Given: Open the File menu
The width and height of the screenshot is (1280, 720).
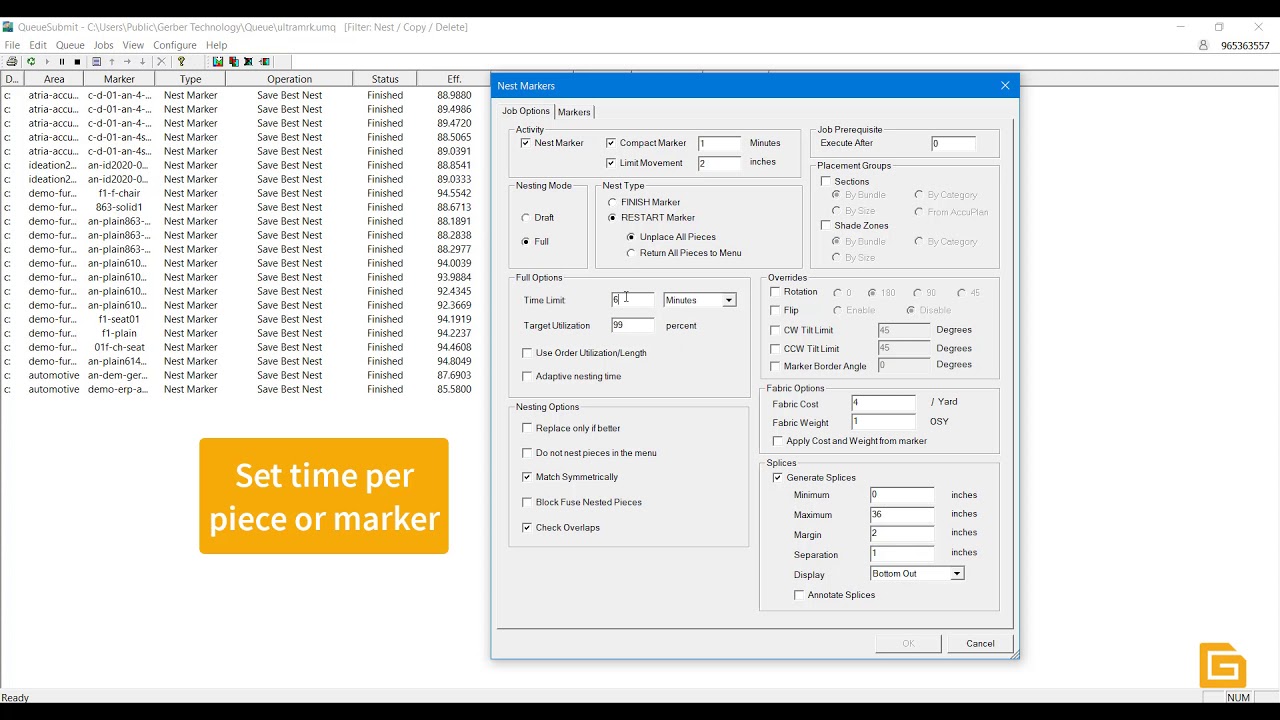Looking at the screenshot, I should coord(12,45).
